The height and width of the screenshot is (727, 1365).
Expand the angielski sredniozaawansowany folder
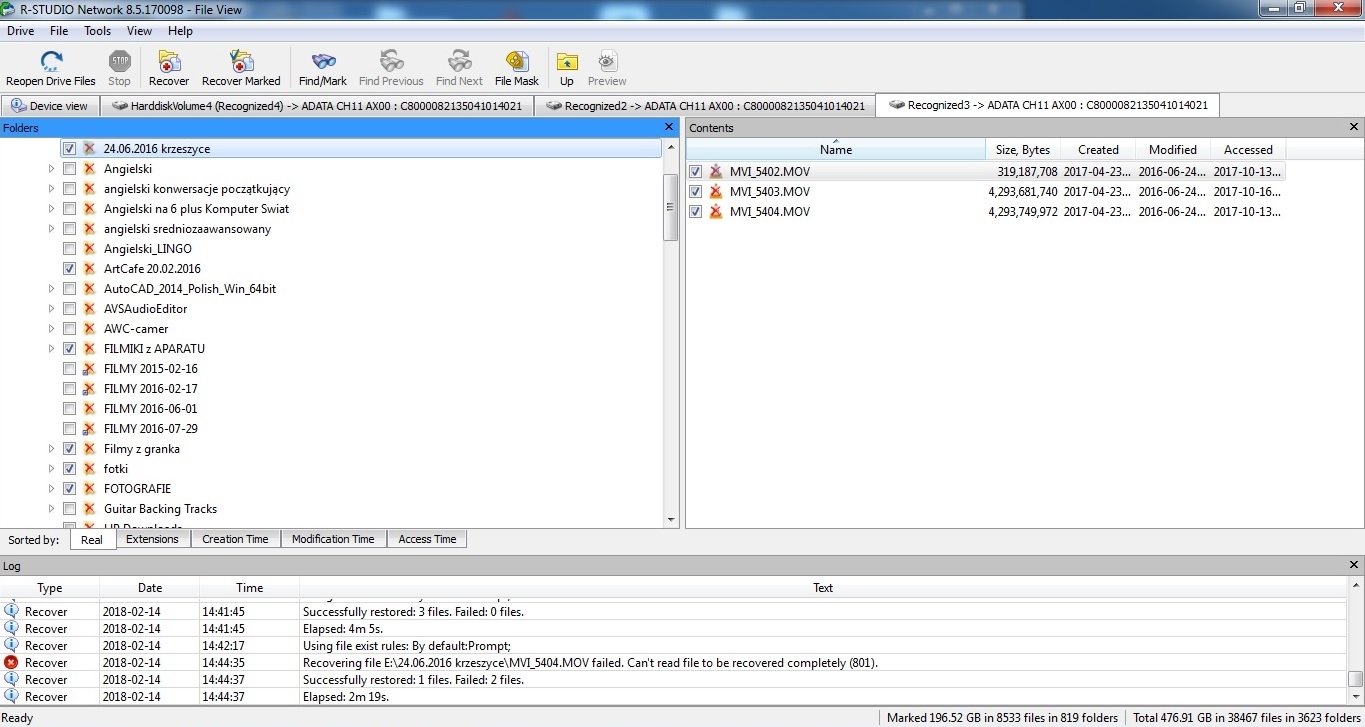pyautogui.click(x=52, y=229)
